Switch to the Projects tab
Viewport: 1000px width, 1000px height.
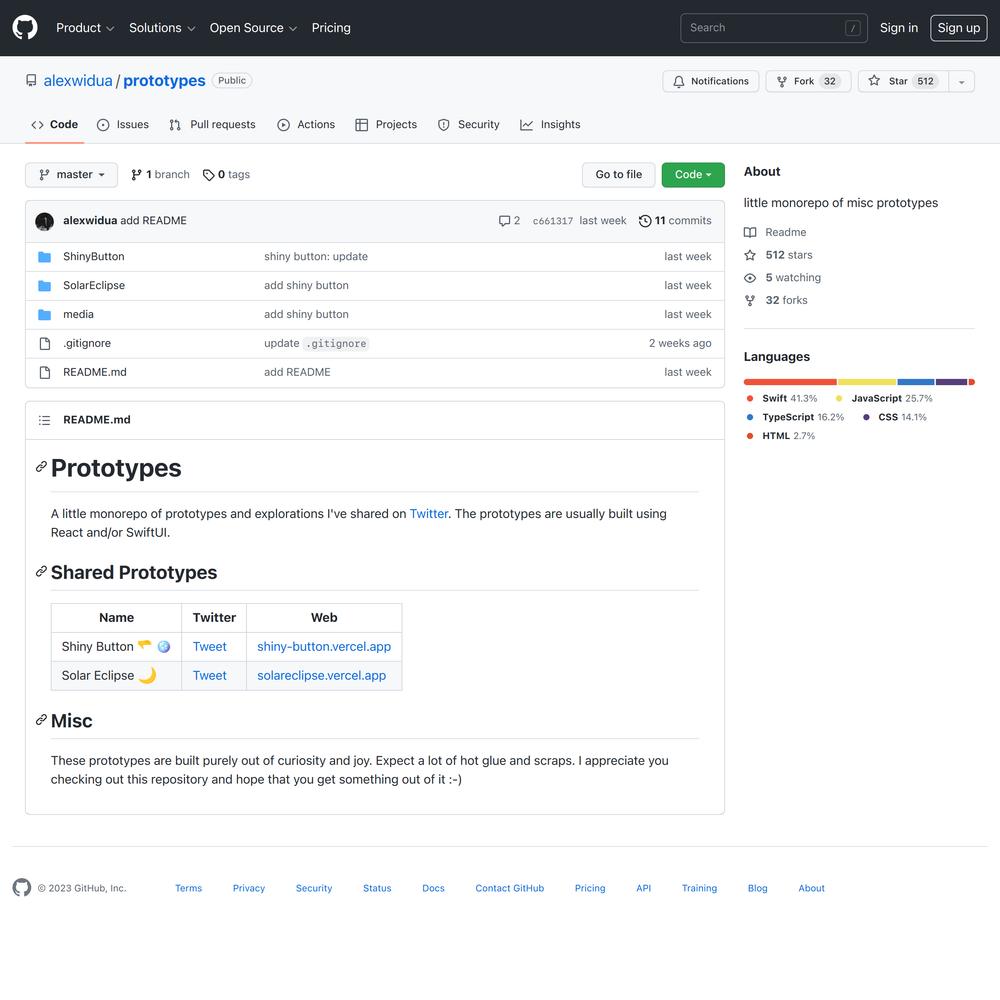[x=386, y=125]
